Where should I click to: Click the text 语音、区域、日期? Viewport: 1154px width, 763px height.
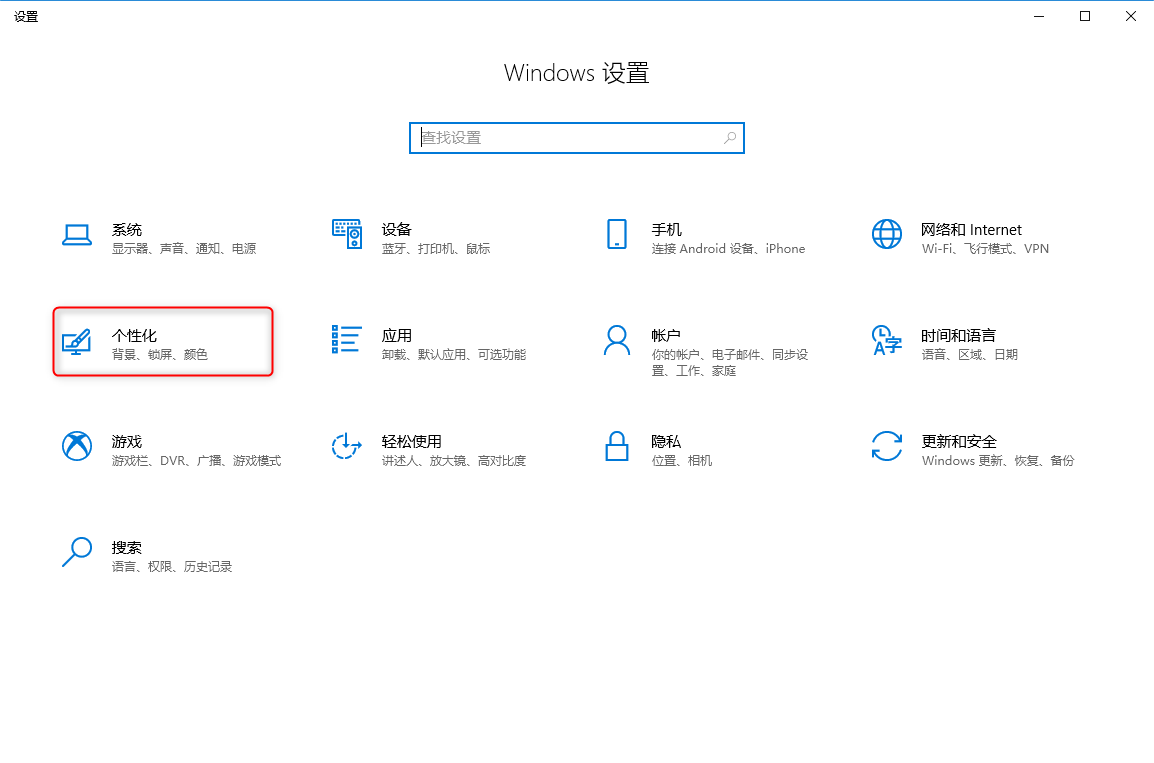(969, 355)
